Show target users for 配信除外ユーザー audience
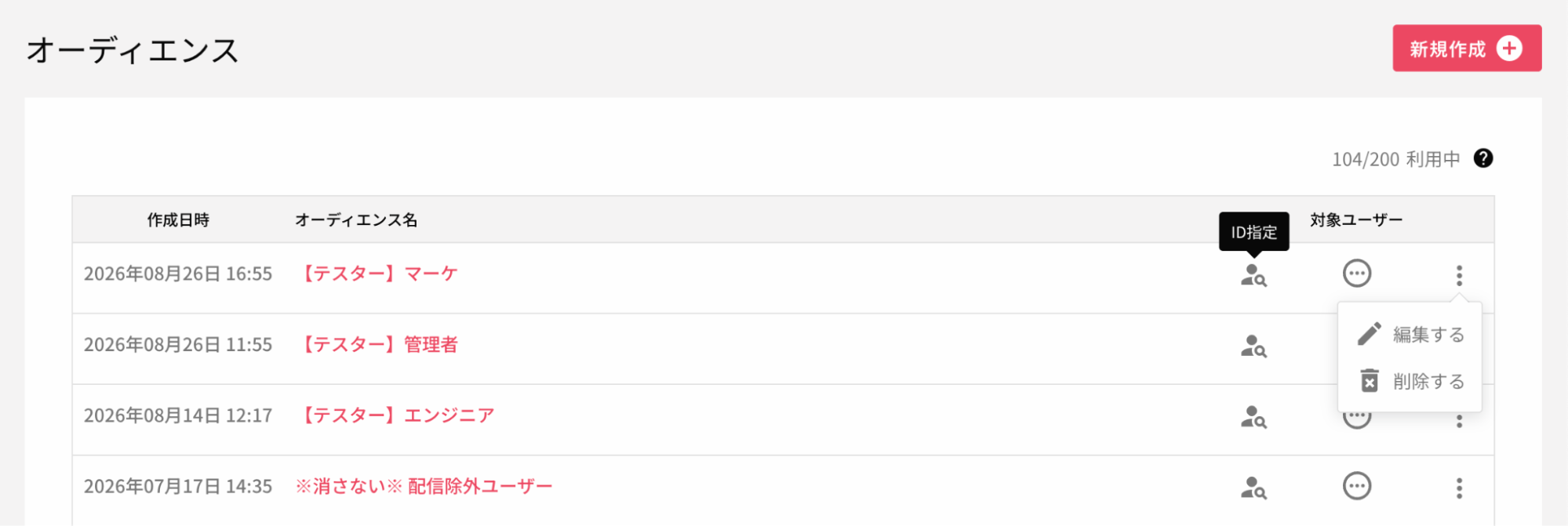The width and height of the screenshot is (1568, 526). click(1357, 486)
